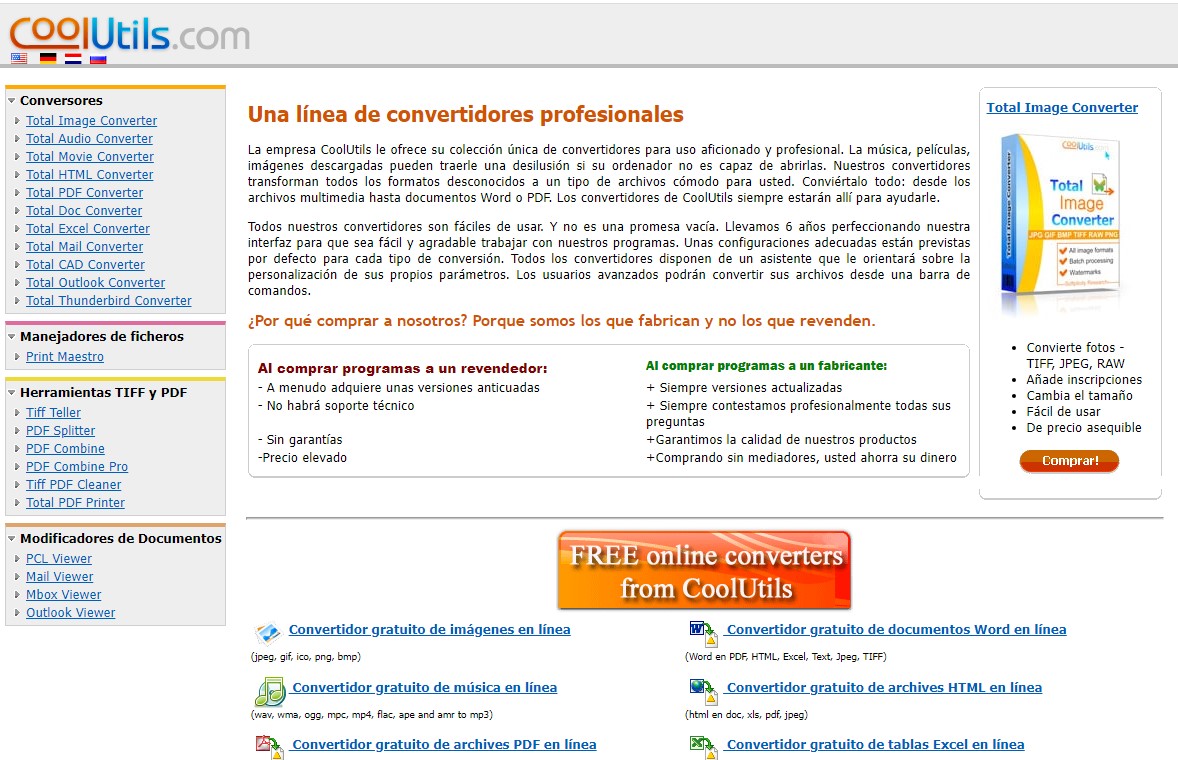Image resolution: width=1178 pixels, height=760 pixels.
Task: Open Total Thunderbird Converter from the Conversores list
Action: point(108,300)
